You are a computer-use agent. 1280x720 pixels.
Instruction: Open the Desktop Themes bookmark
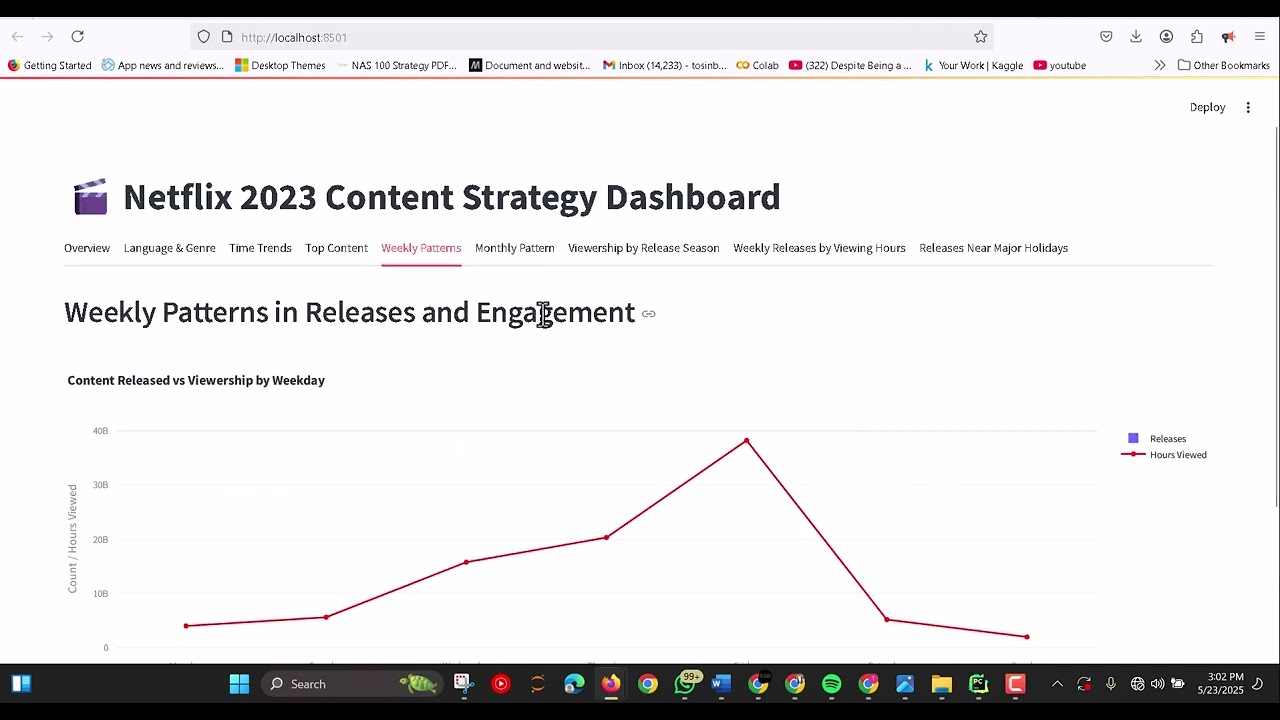[280, 65]
